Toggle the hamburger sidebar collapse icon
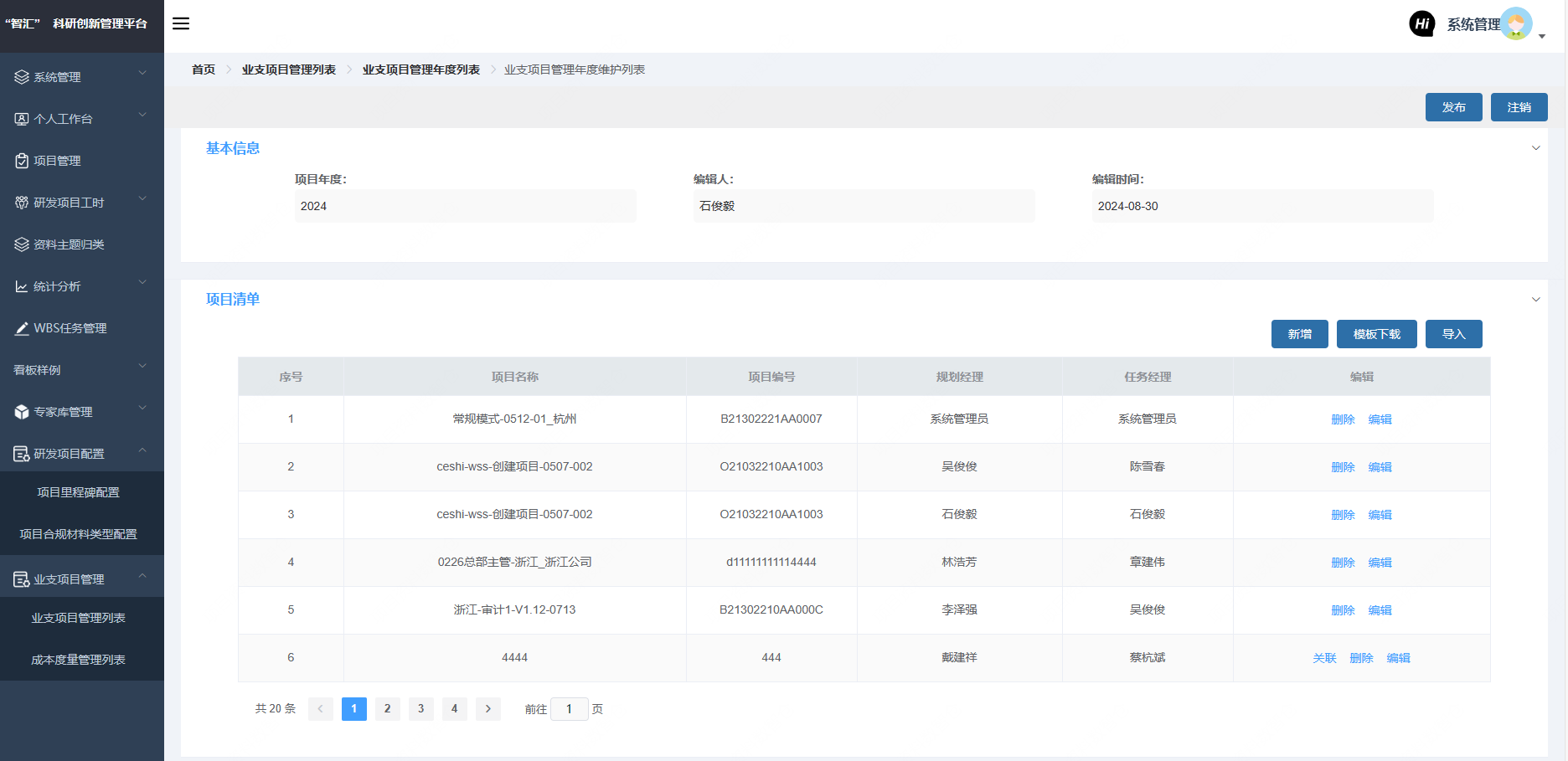Image resolution: width=1568 pixels, height=761 pixels. [x=181, y=23]
